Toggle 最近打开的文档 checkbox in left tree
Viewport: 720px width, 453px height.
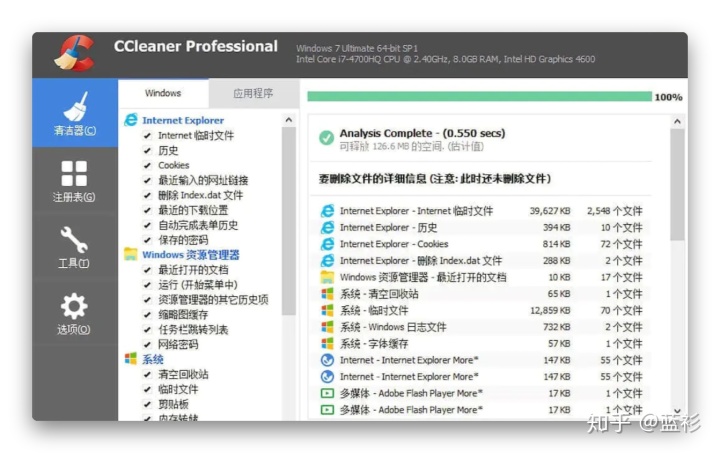[x=147, y=270]
